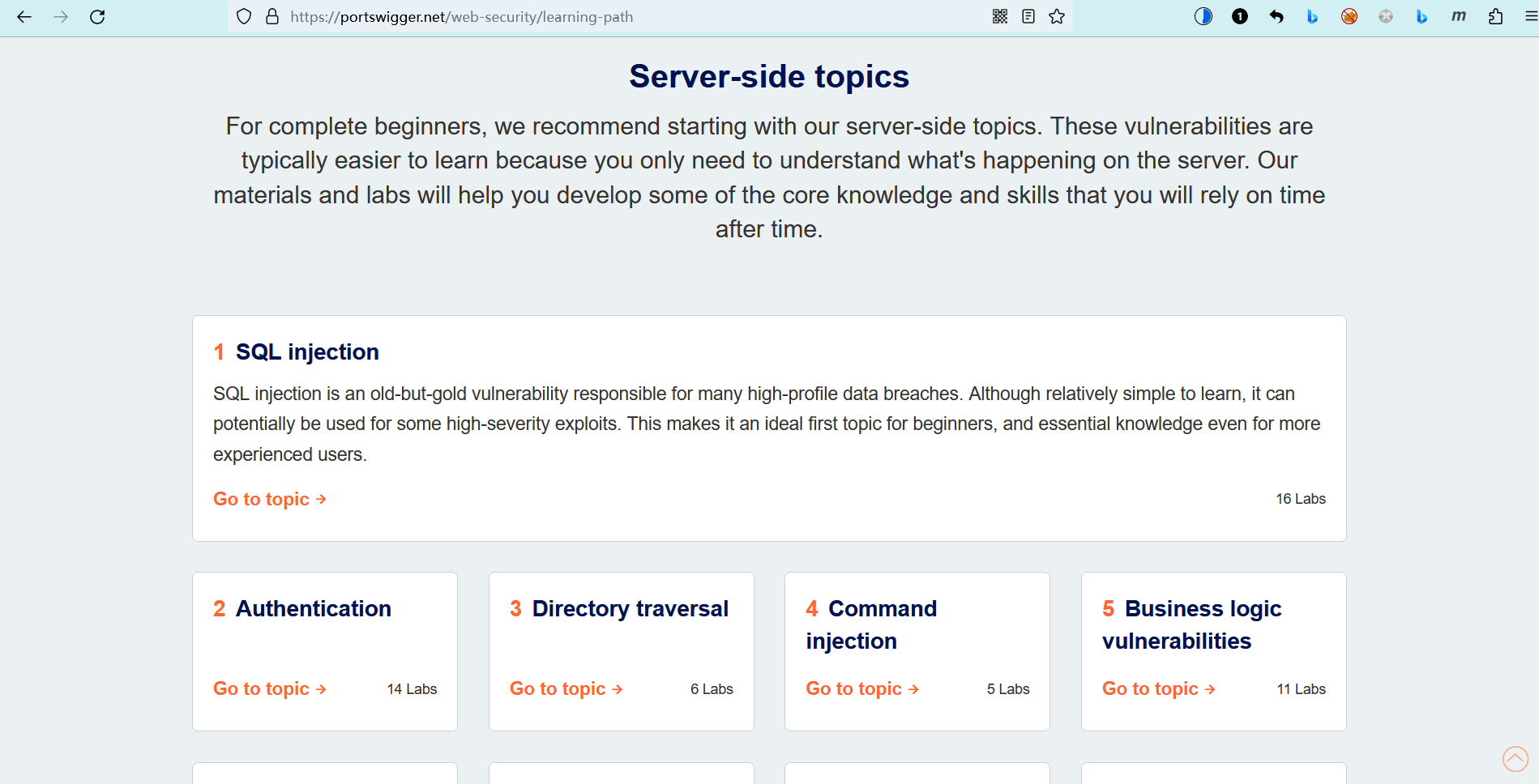
Task: Click the italic m extension icon
Action: (x=1459, y=16)
